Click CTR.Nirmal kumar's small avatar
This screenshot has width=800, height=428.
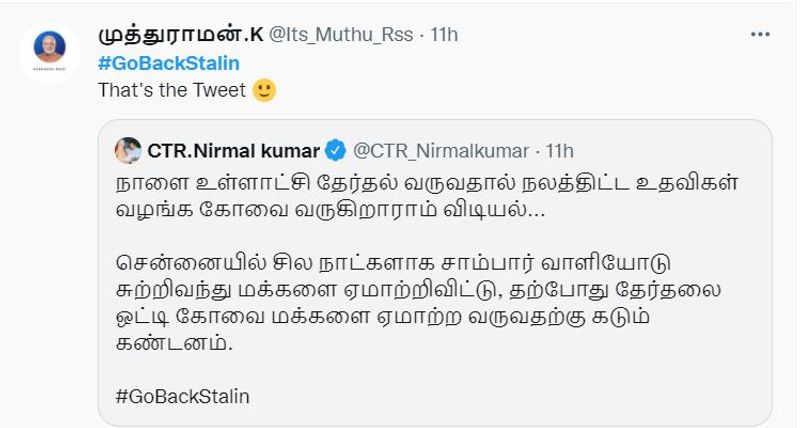(x=127, y=151)
